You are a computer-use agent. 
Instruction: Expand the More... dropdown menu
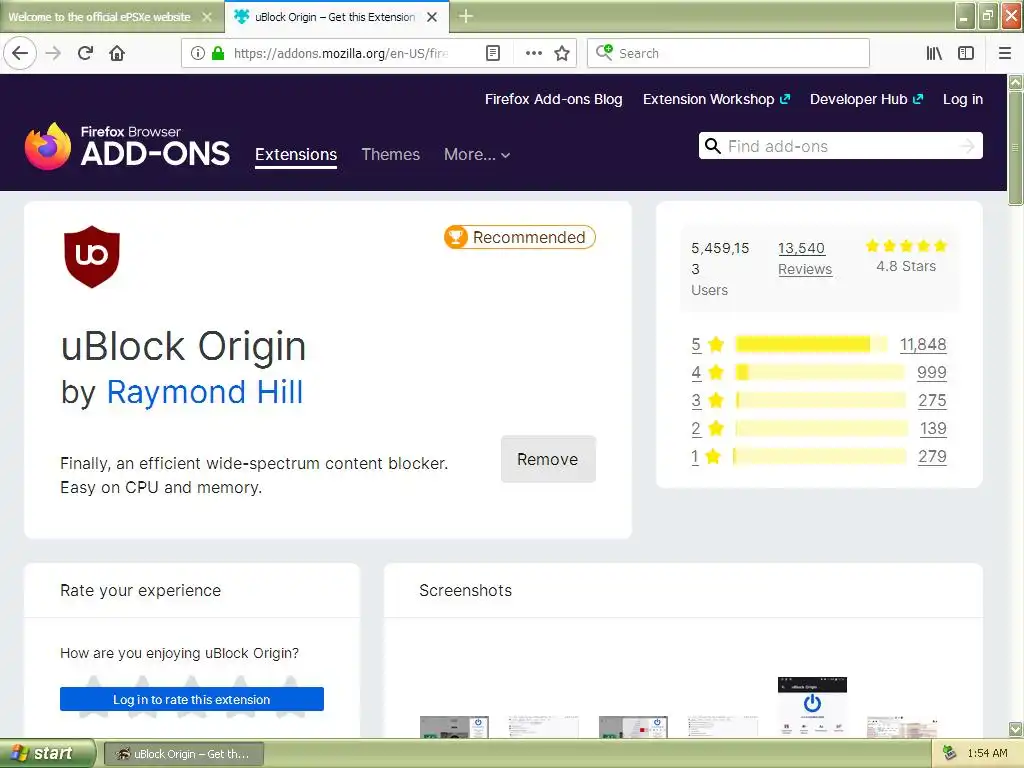tap(477, 155)
